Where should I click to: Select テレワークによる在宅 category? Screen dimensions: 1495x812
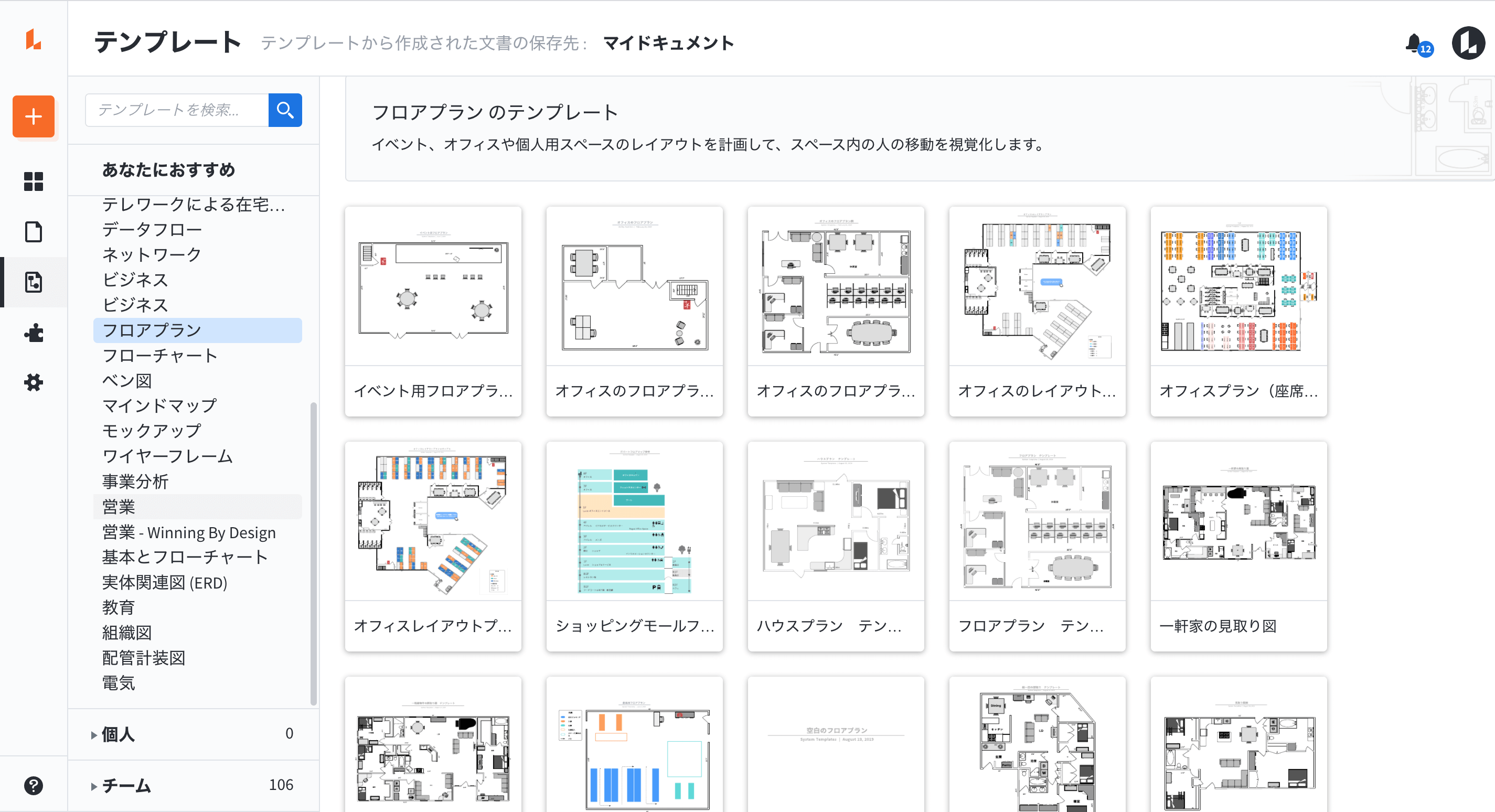click(x=193, y=204)
